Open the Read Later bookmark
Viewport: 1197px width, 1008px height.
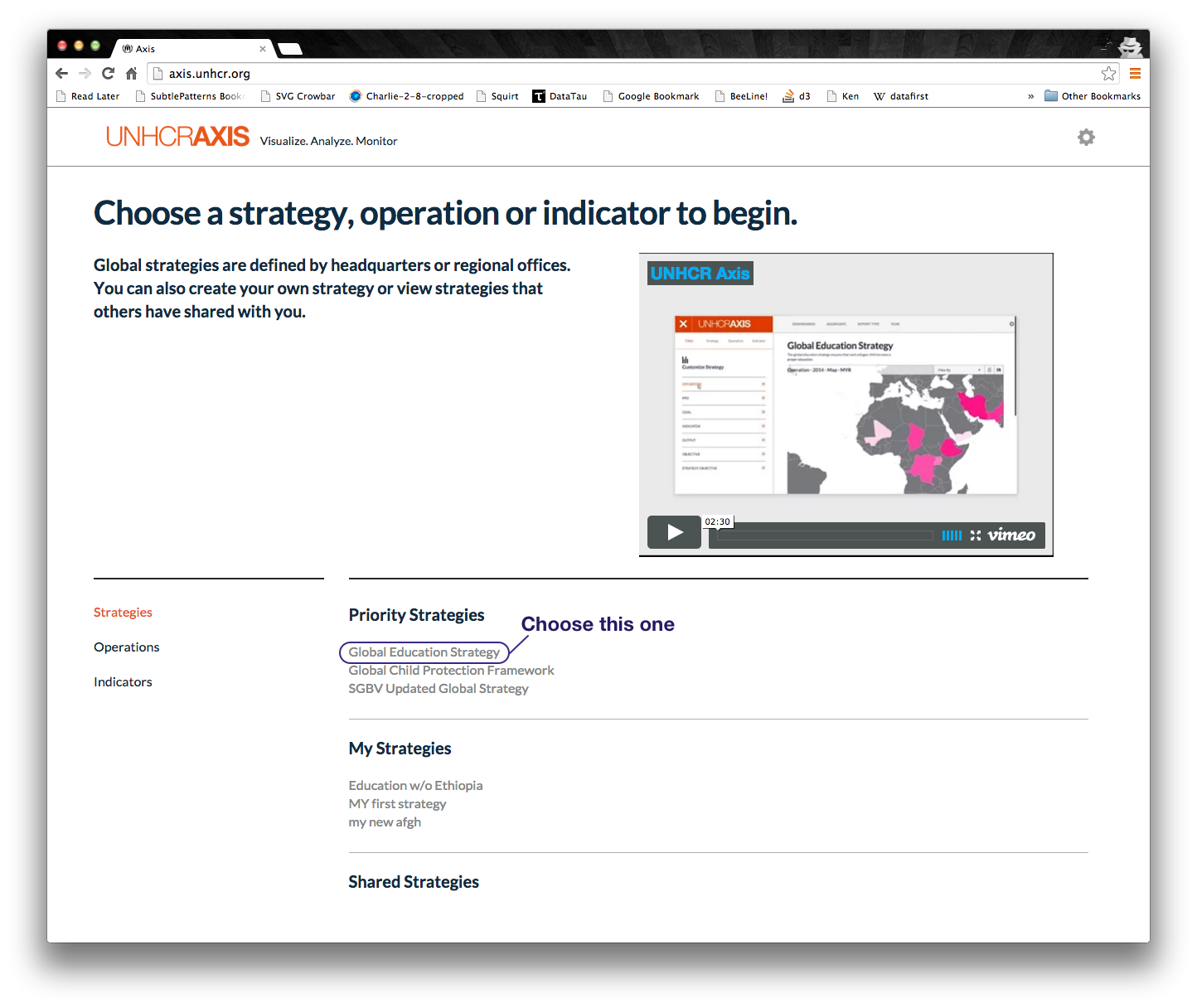(x=88, y=96)
